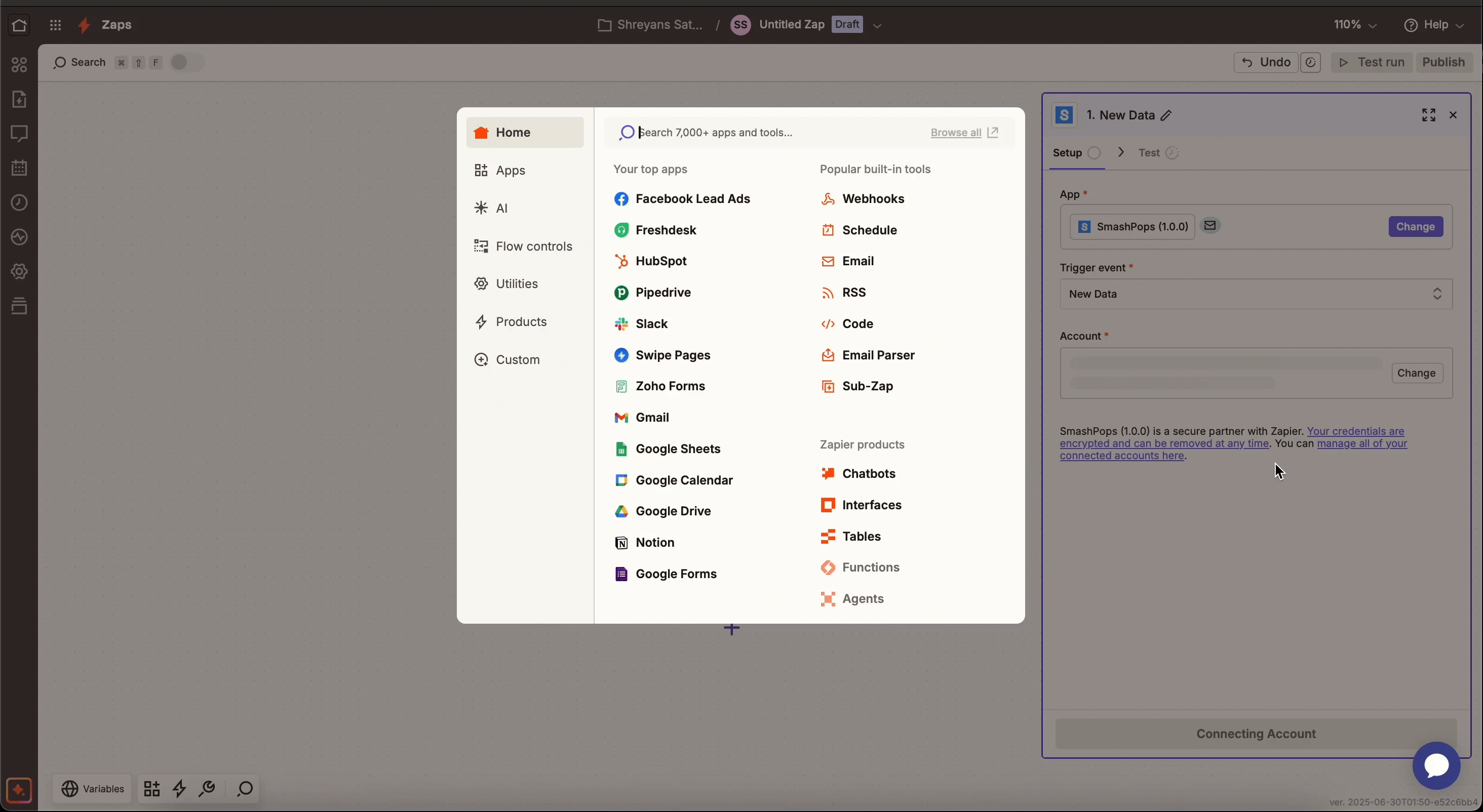
Task: Select Google Sheets from top apps
Action: click(x=678, y=449)
